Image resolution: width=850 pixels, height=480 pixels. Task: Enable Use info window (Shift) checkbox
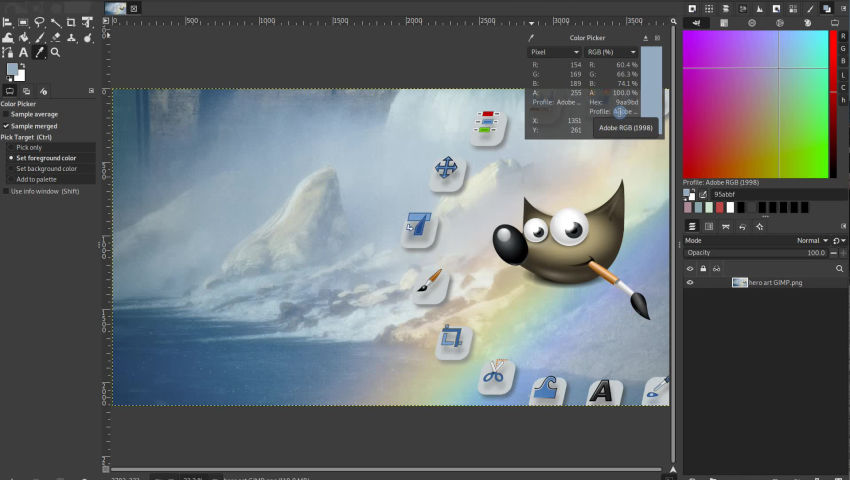coord(6,191)
